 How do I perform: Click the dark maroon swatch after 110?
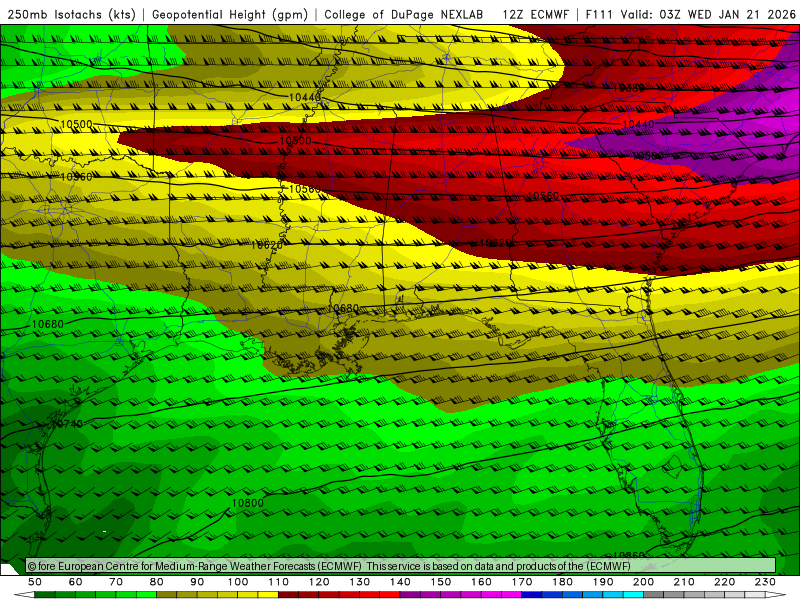point(288,595)
